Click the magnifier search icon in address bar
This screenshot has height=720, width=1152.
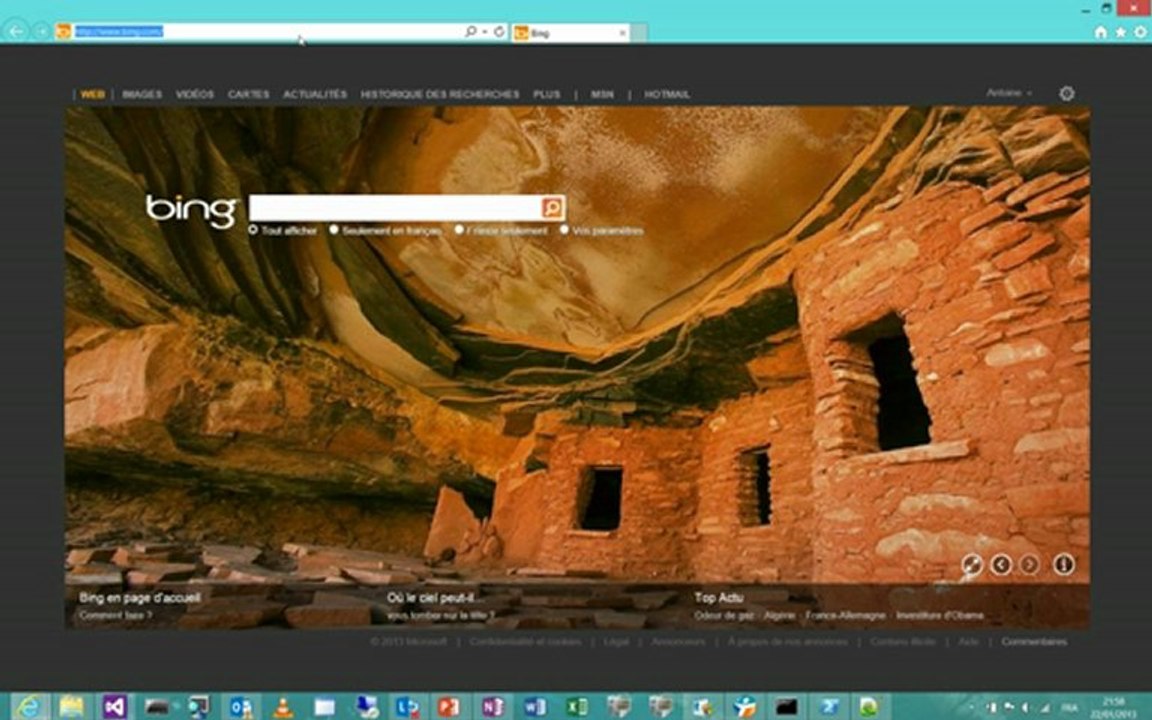(471, 32)
